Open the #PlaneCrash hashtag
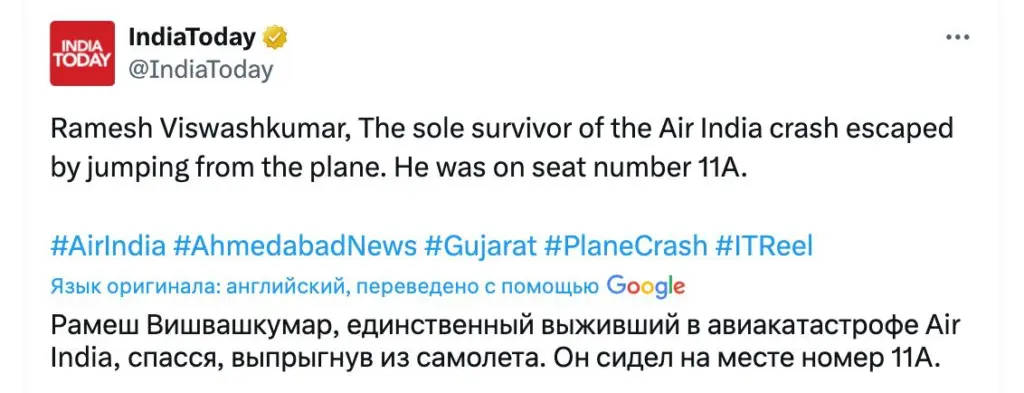This screenshot has height=393, width=1024. point(625,247)
